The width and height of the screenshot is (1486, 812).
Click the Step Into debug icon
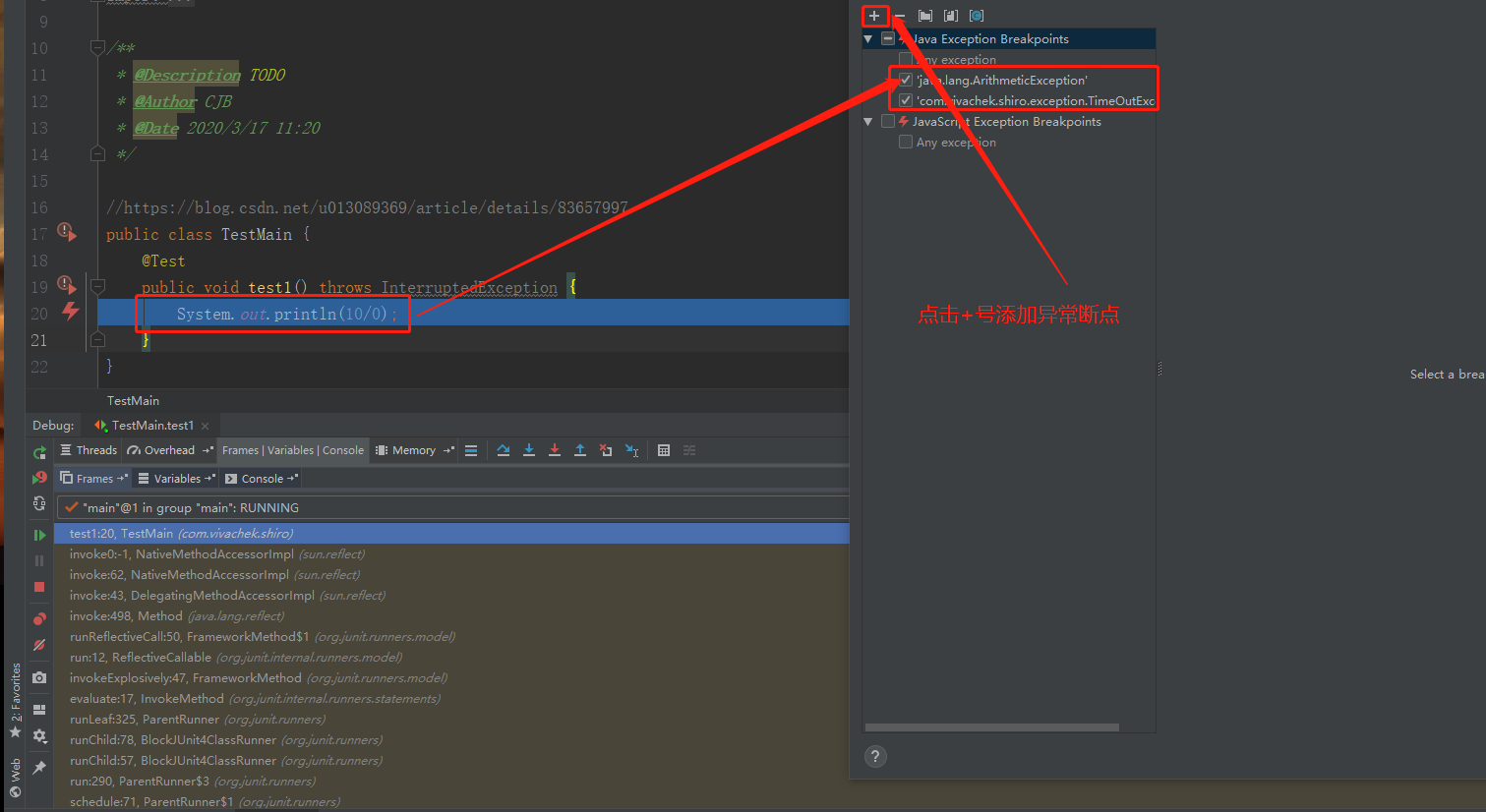tap(529, 450)
